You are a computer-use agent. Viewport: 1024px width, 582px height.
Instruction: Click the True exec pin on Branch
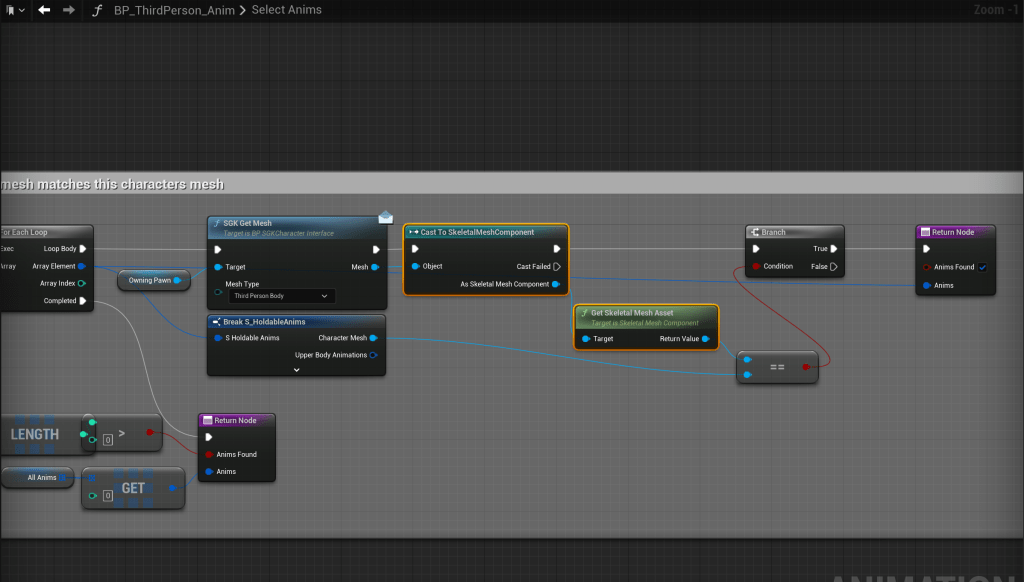[834, 249]
